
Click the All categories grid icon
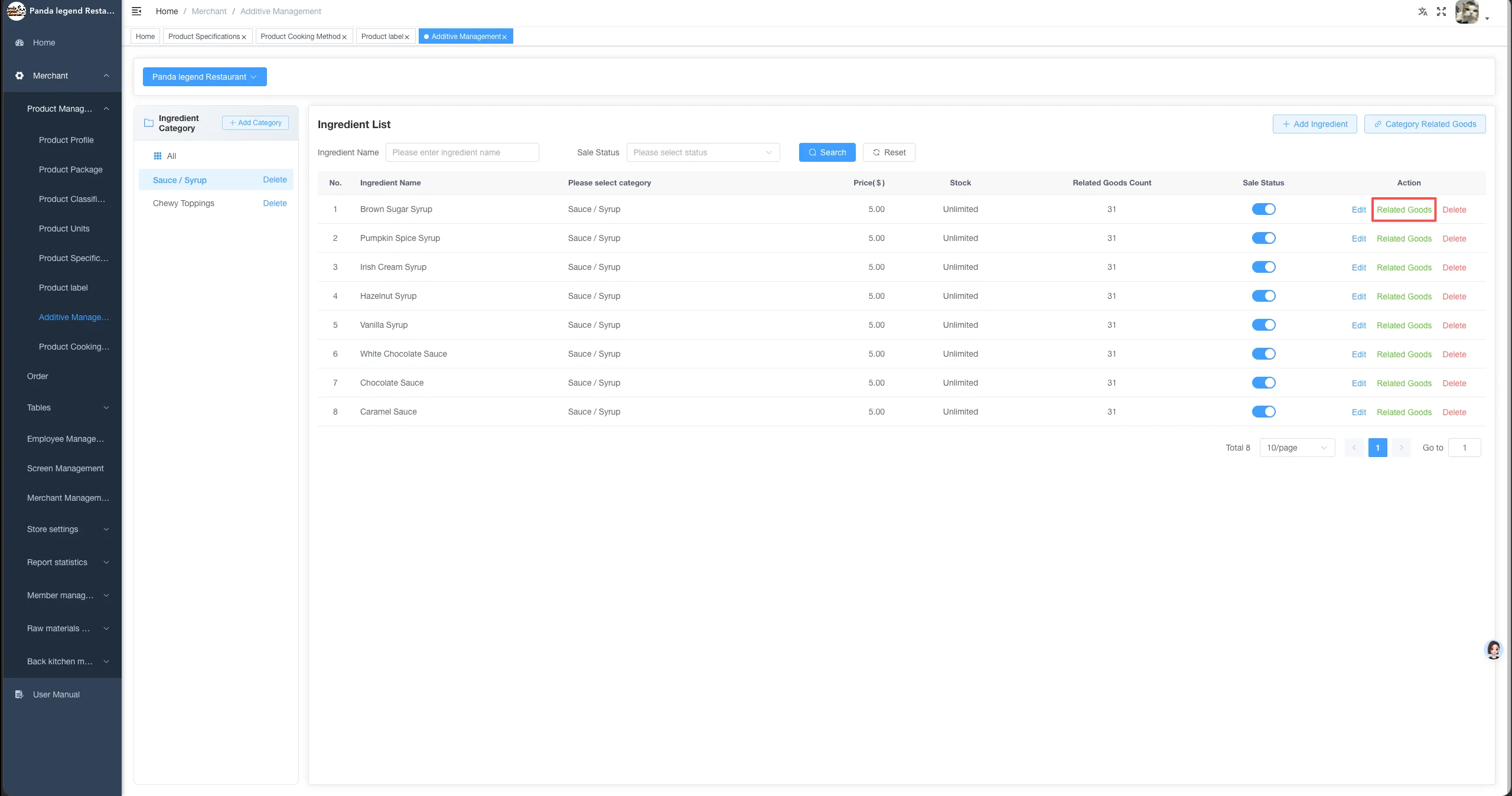[x=158, y=156]
